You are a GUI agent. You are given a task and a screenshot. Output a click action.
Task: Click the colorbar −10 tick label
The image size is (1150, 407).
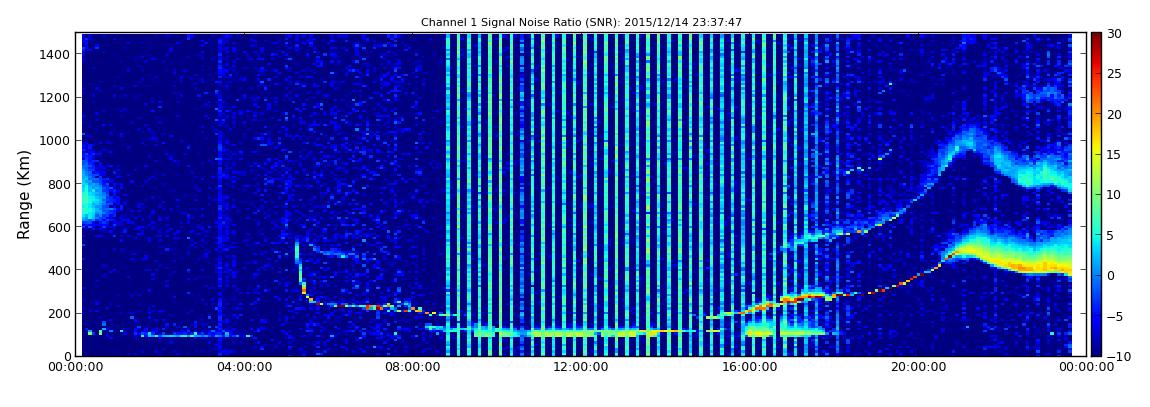click(1118, 356)
